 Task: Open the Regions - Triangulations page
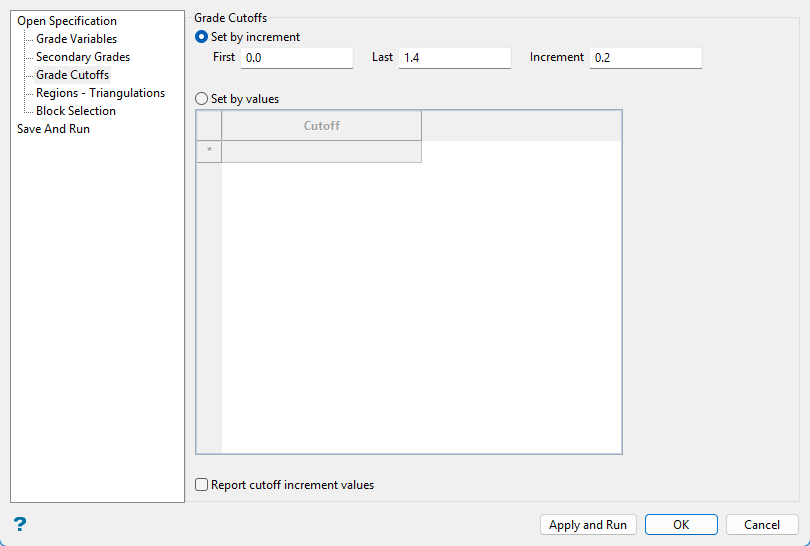(x=100, y=93)
